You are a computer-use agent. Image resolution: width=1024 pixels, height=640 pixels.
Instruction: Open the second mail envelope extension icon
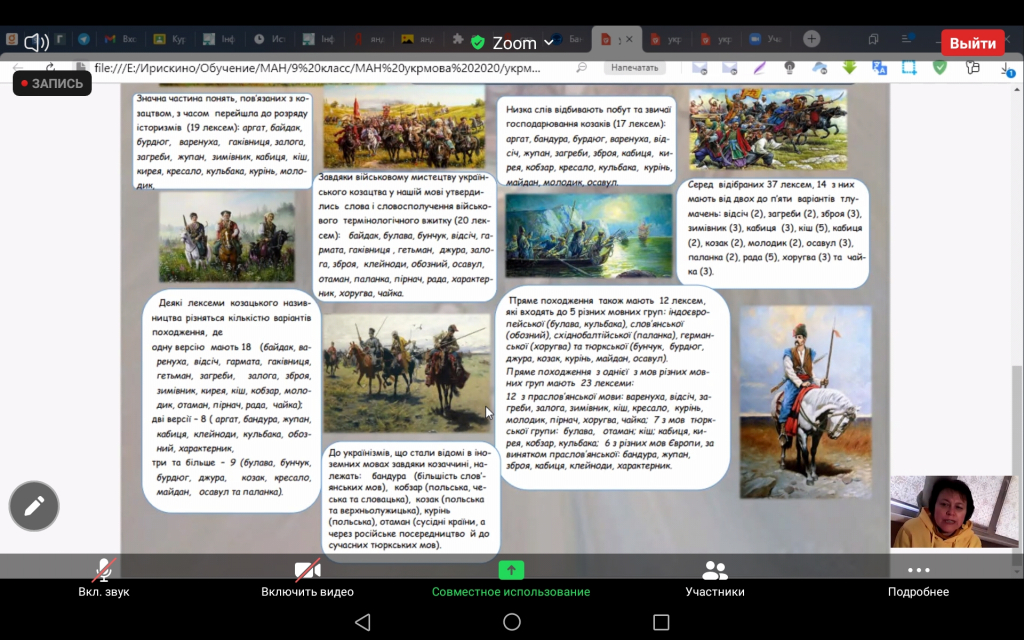pyautogui.click(x=729, y=68)
